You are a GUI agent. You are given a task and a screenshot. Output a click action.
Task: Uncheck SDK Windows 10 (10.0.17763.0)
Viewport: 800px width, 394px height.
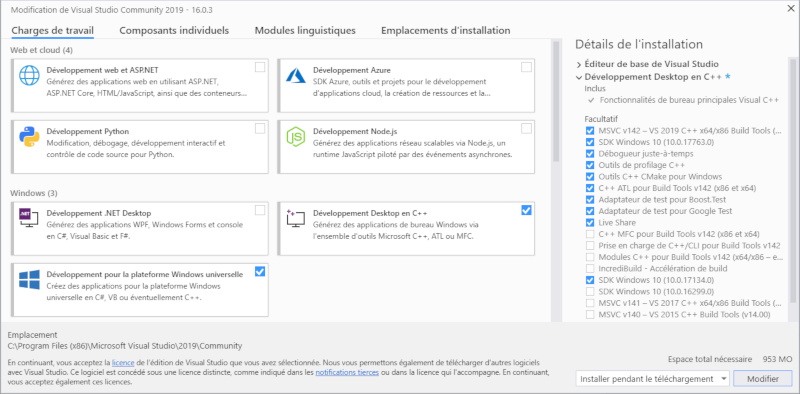click(x=590, y=142)
